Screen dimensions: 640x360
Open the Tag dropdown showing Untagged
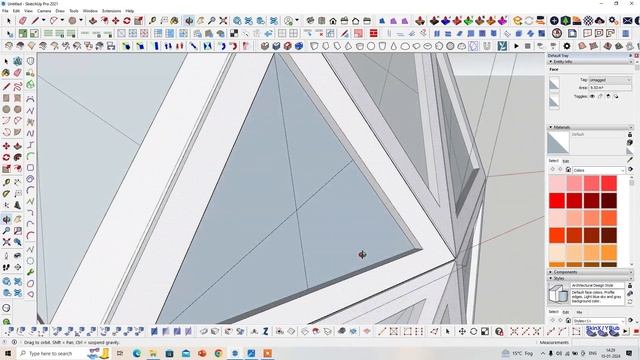[610, 80]
